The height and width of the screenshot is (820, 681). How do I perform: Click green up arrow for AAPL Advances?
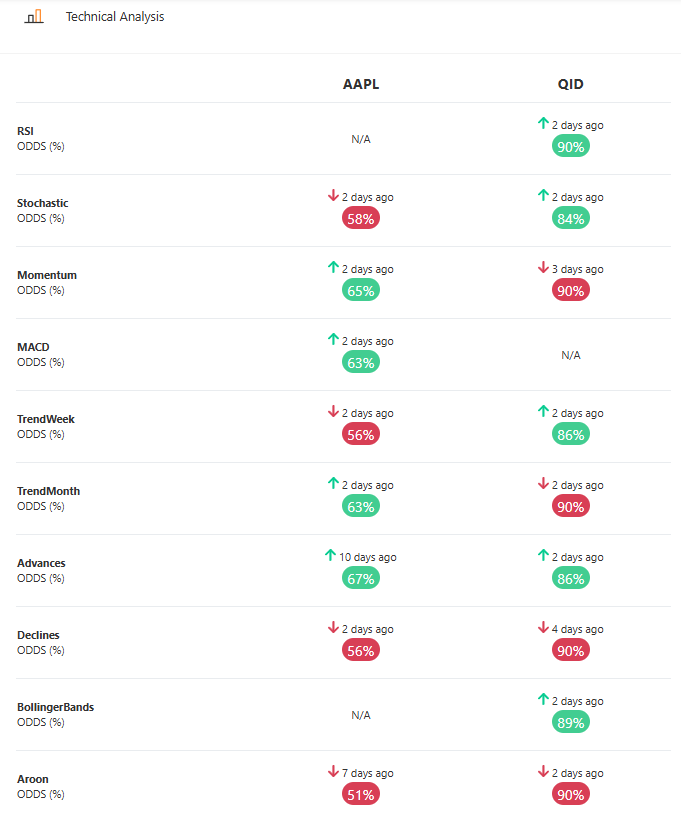click(330, 555)
